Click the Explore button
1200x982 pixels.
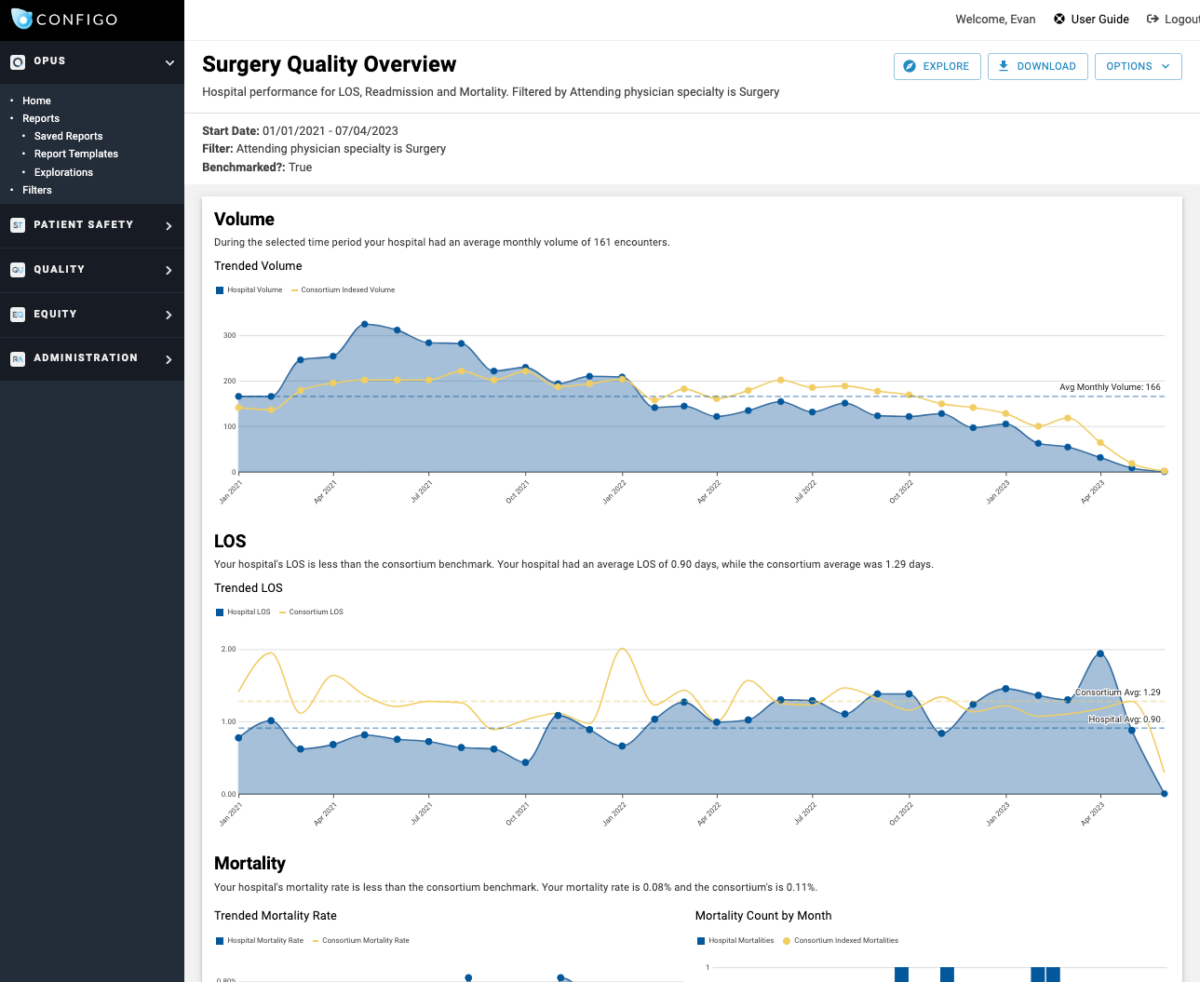(x=937, y=66)
